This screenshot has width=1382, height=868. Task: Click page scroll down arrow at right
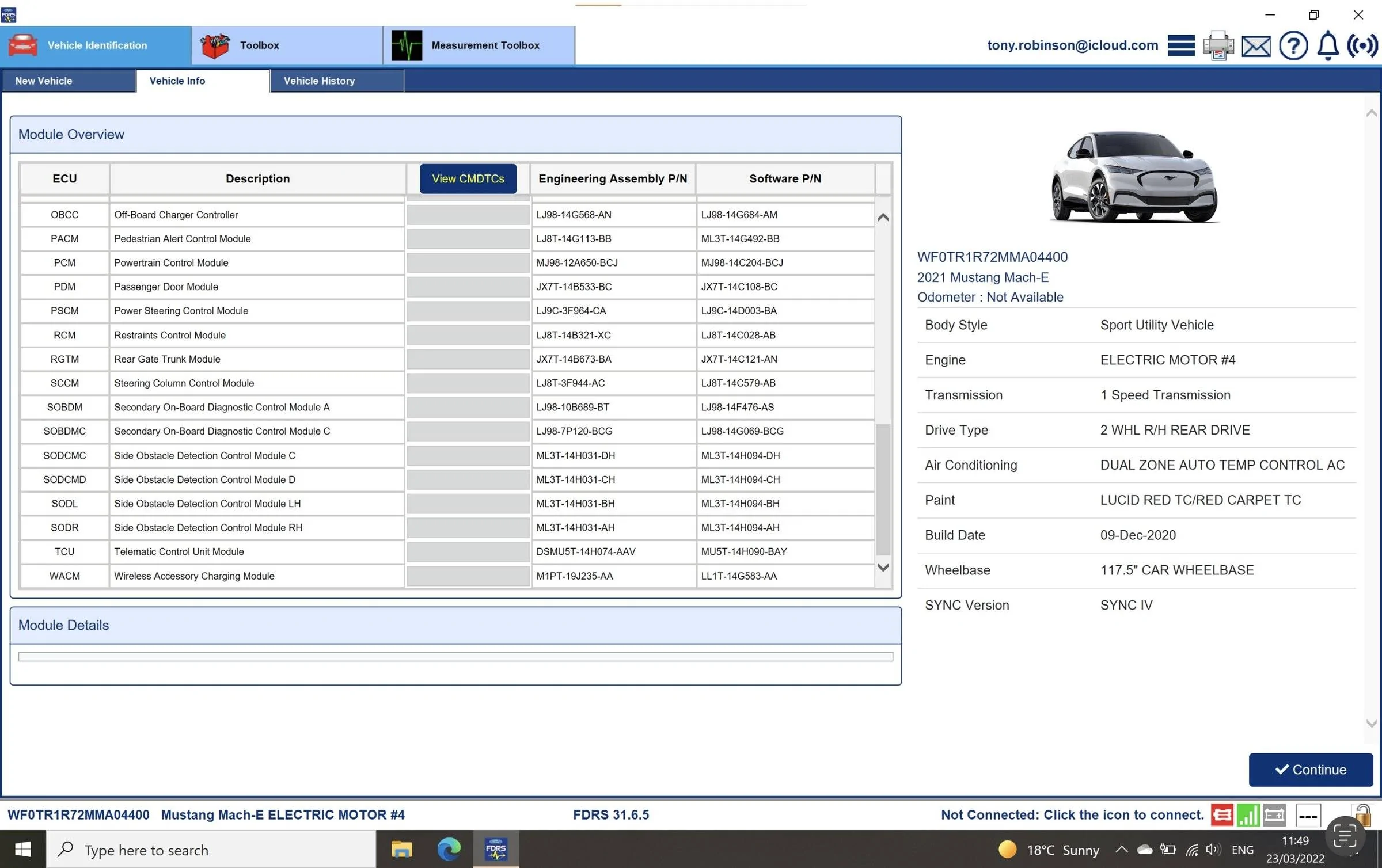tap(1372, 724)
